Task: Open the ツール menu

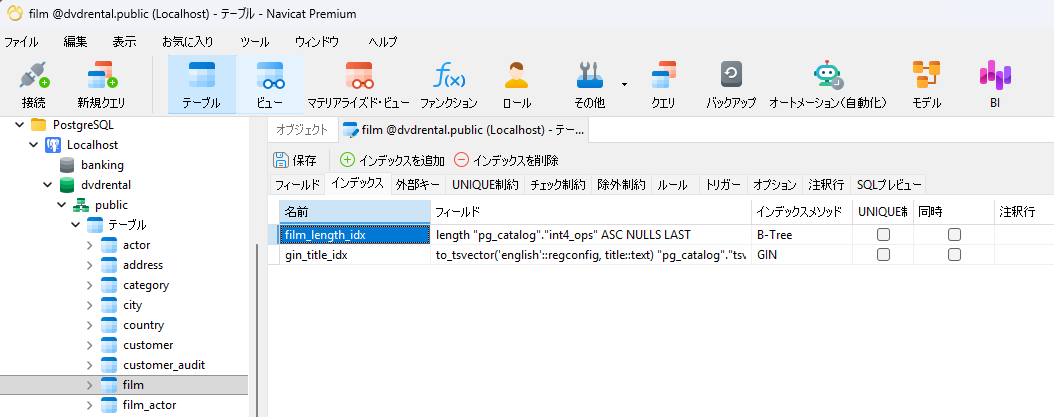Action: (254, 42)
